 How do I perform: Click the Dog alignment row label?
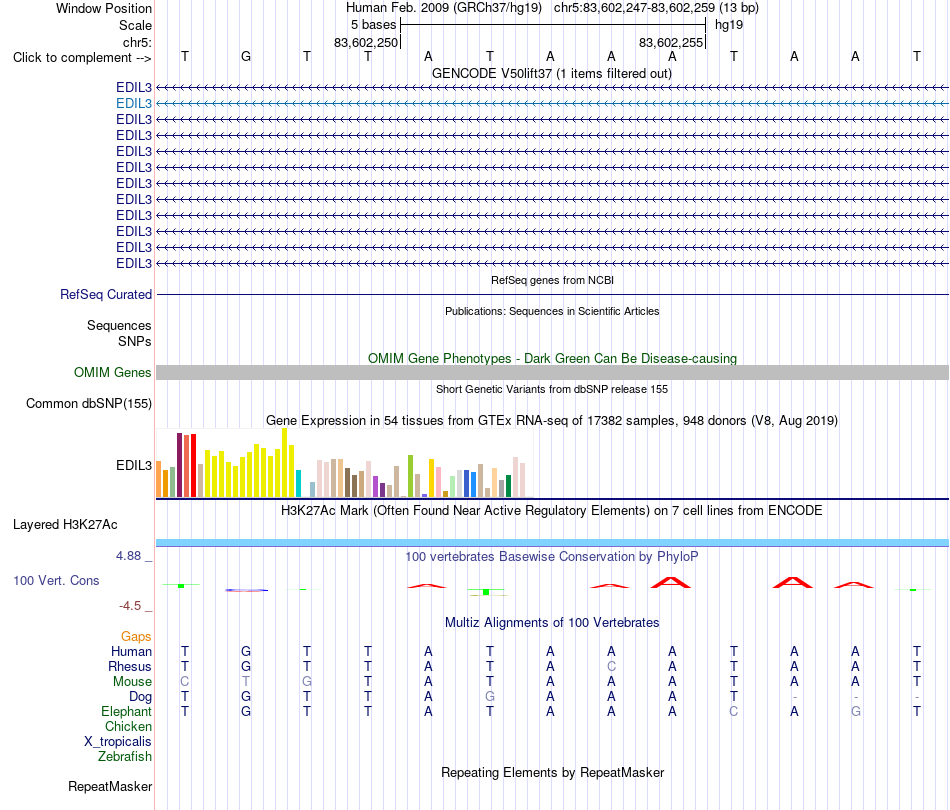coord(141,697)
